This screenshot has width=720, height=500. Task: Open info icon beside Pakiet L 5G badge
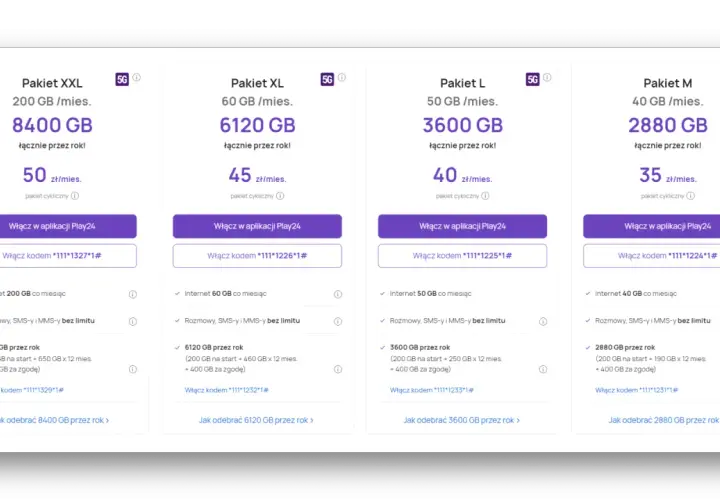pyautogui.click(x=547, y=77)
